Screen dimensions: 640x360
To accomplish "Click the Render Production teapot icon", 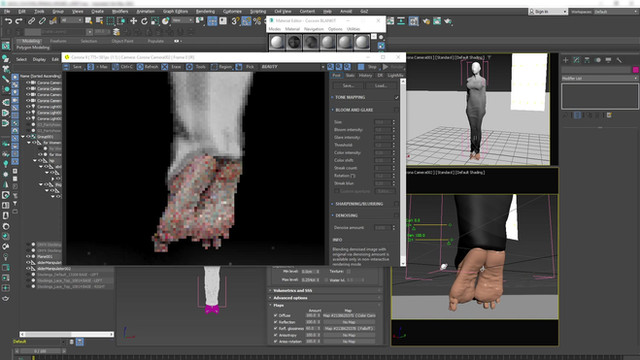I will 448,21.
